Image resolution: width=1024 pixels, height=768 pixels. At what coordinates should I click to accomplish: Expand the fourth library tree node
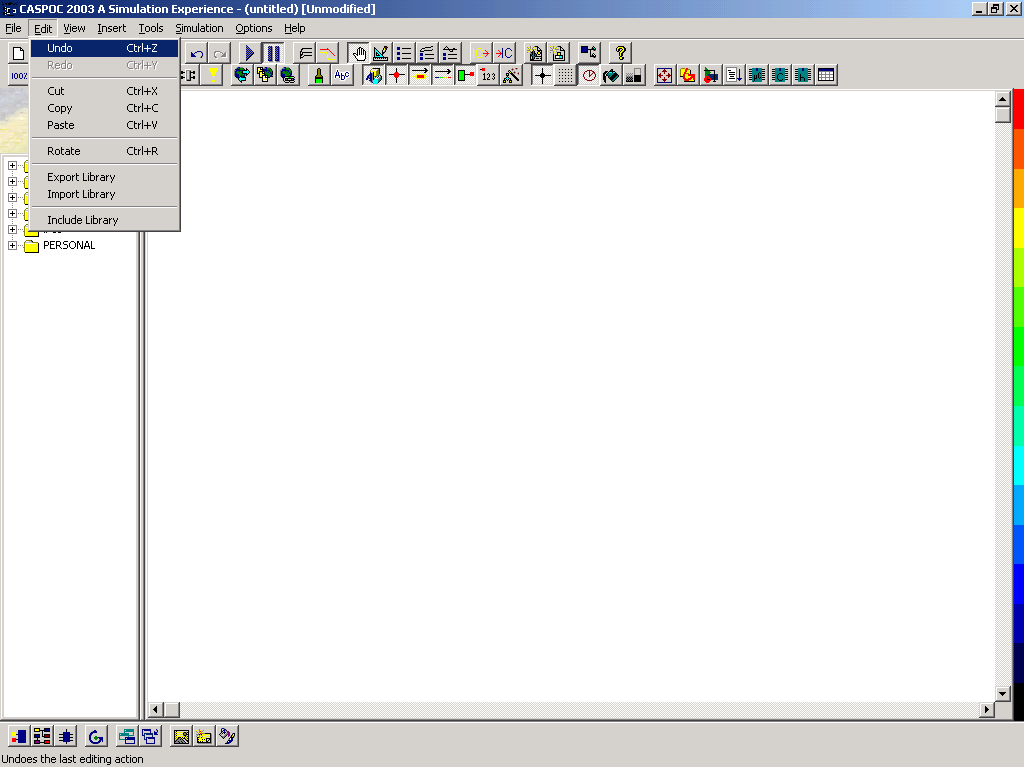click(x=12, y=214)
